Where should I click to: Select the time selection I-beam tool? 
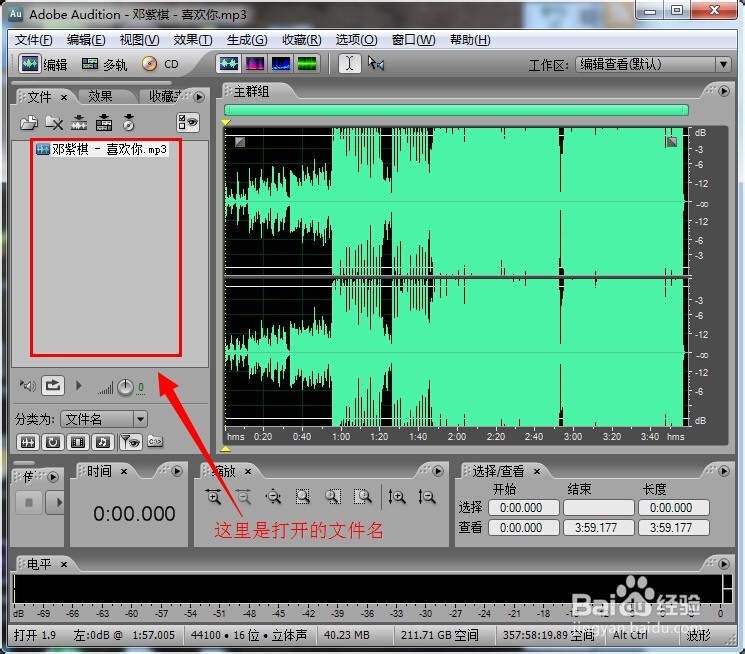click(x=349, y=63)
